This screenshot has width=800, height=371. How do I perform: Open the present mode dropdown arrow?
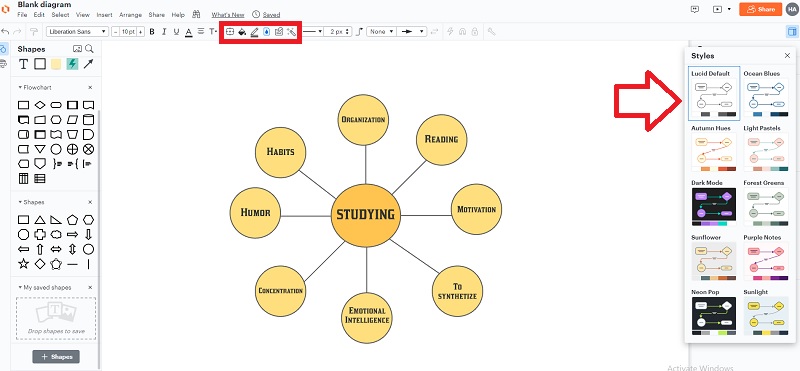click(x=729, y=9)
